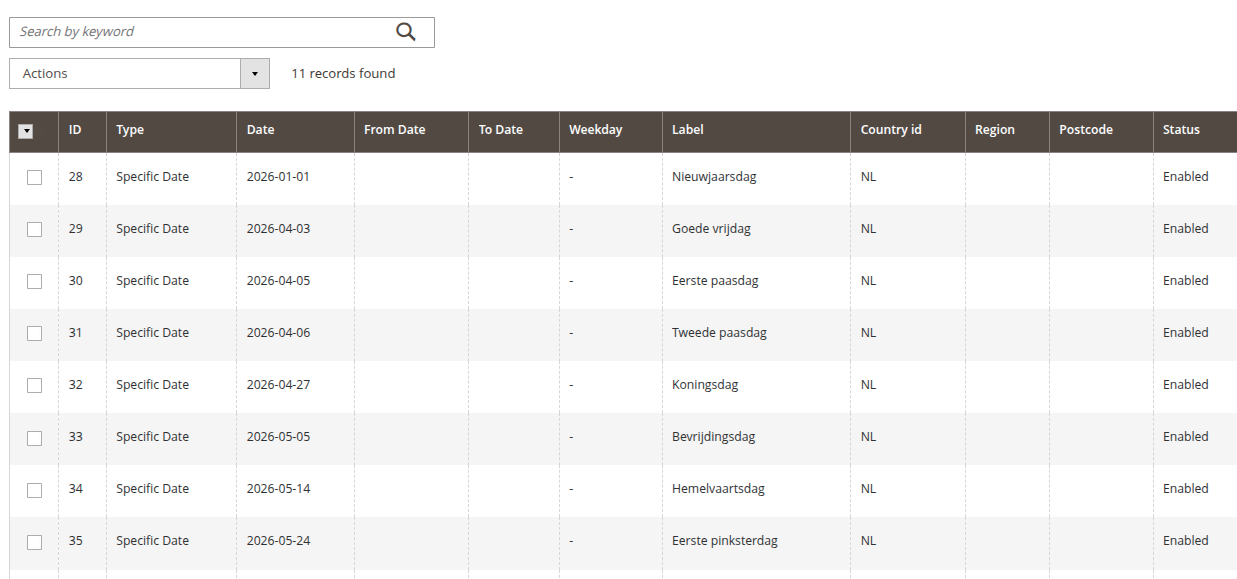Tick the checkbox for row ID 30

34,281
